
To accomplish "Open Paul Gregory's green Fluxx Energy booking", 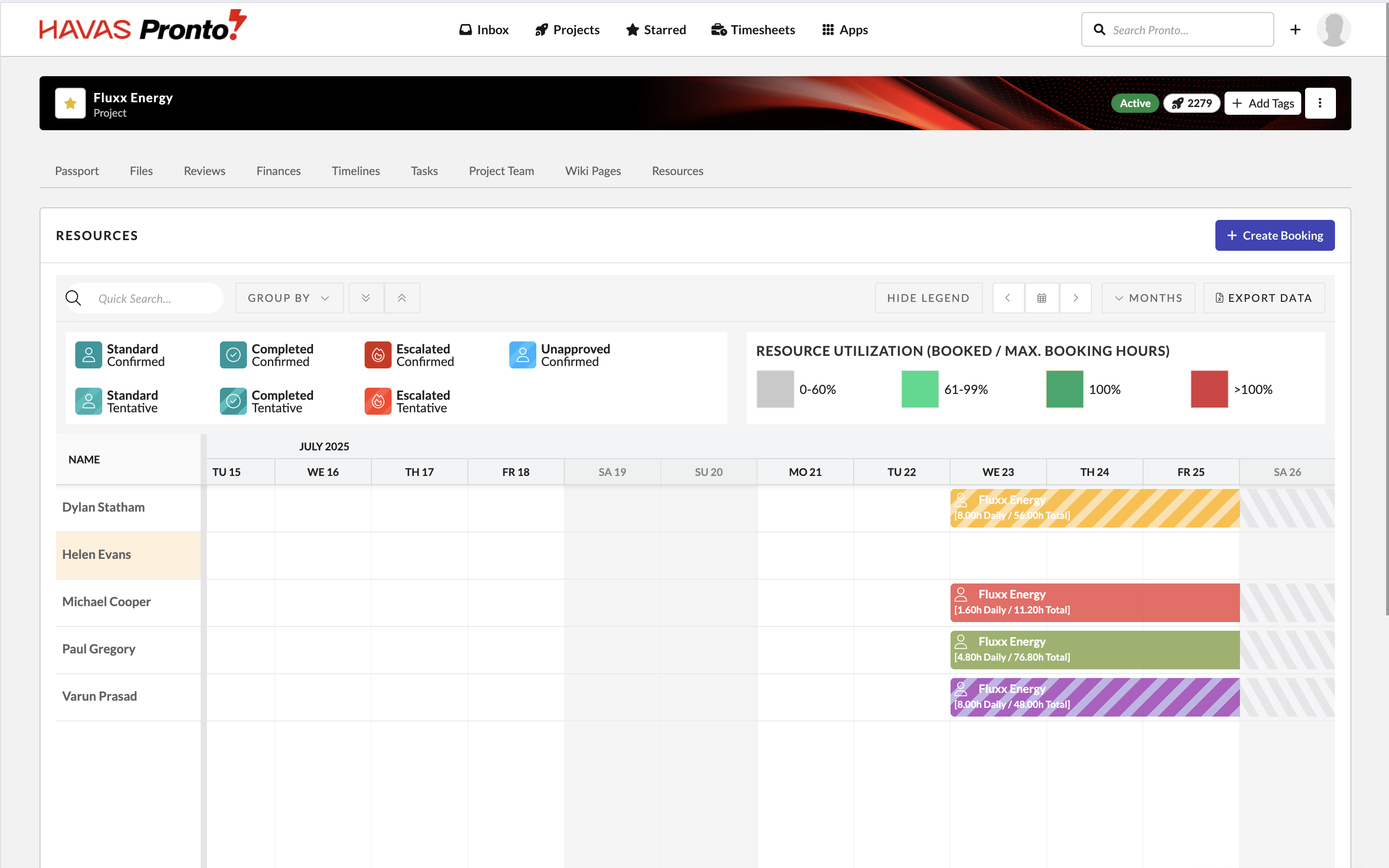I will click(x=1094, y=650).
